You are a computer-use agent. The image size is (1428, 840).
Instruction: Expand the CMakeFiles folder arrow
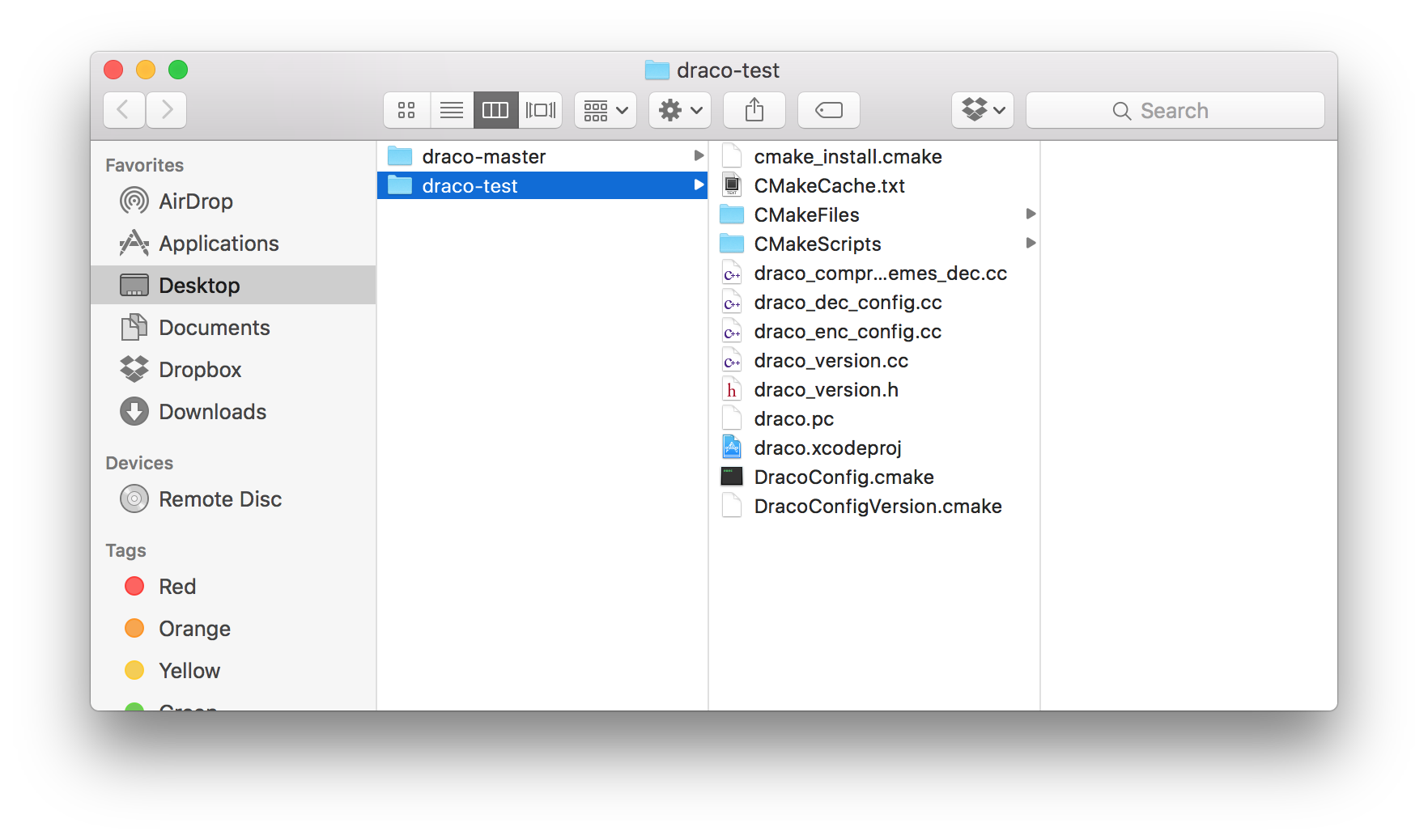point(1031,214)
